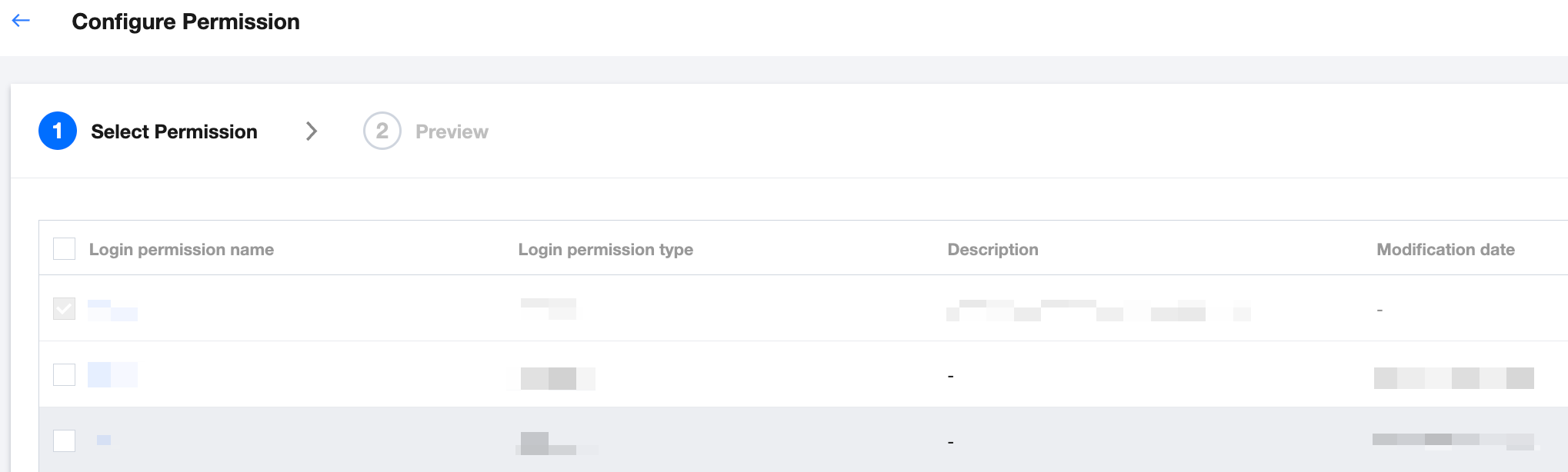This screenshot has width=1568, height=472.
Task: Select the "Select Permission" step label
Action: pos(174,131)
